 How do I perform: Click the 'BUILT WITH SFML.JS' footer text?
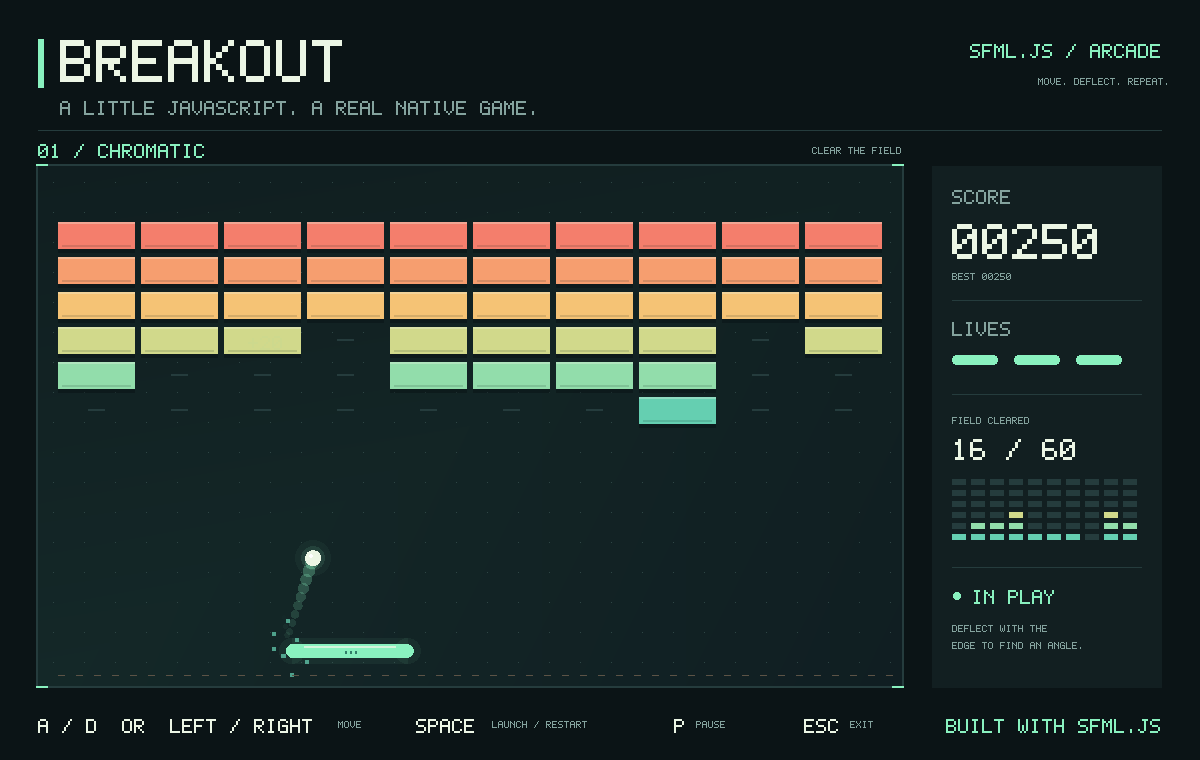click(x=1053, y=726)
